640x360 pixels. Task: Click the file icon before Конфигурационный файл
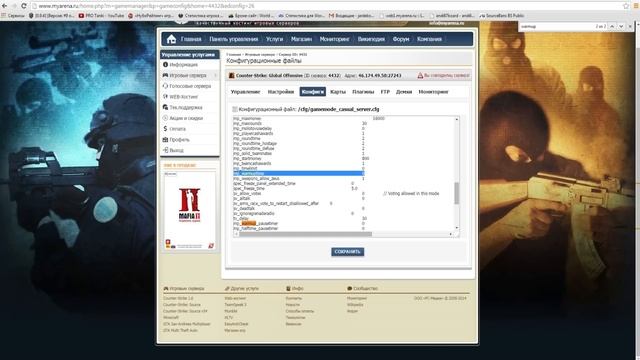235,109
